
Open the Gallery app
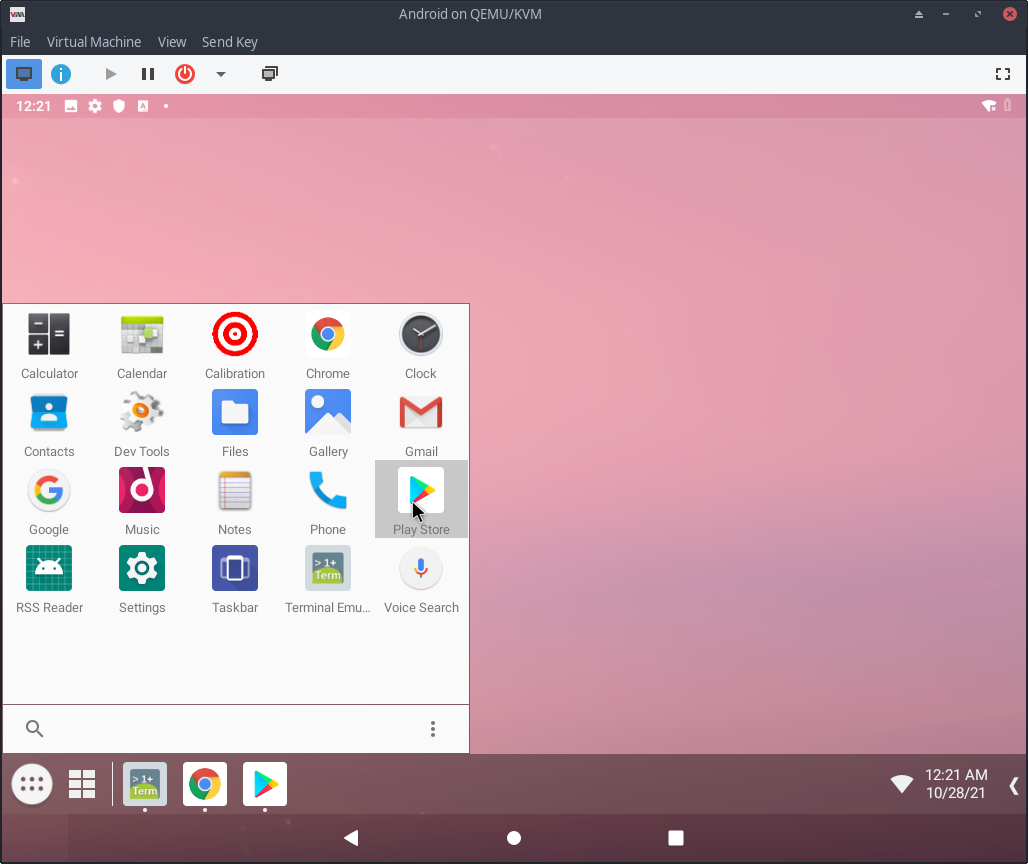pos(328,423)
